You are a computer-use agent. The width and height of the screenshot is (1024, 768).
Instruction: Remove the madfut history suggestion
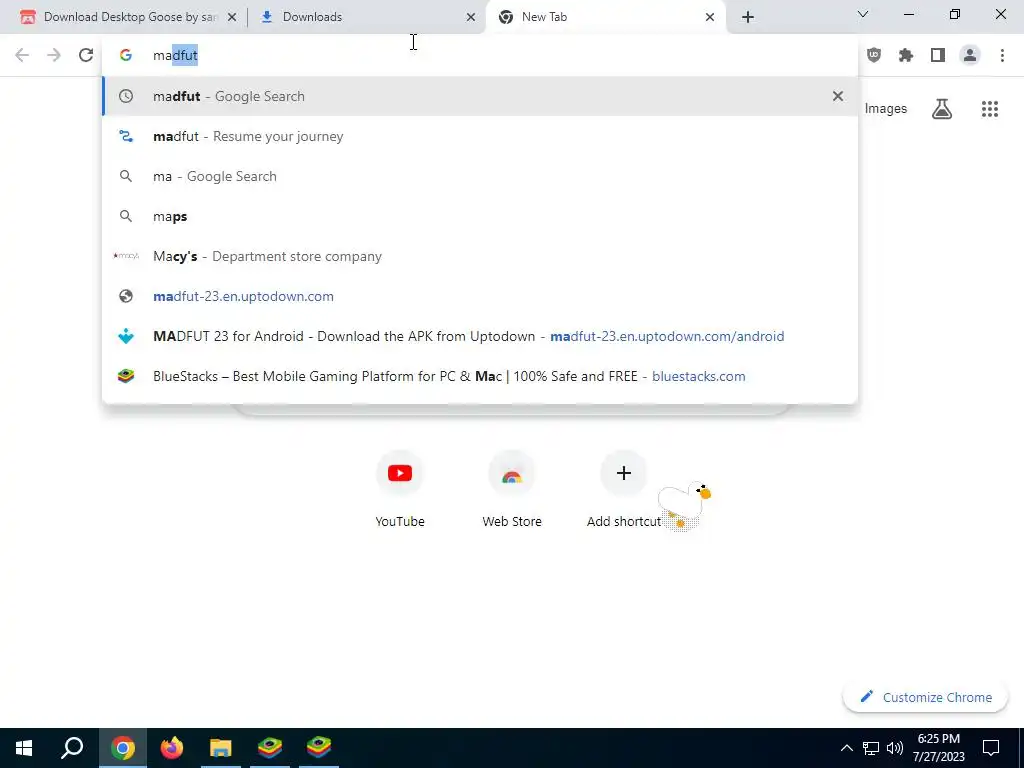click(838, 96)
